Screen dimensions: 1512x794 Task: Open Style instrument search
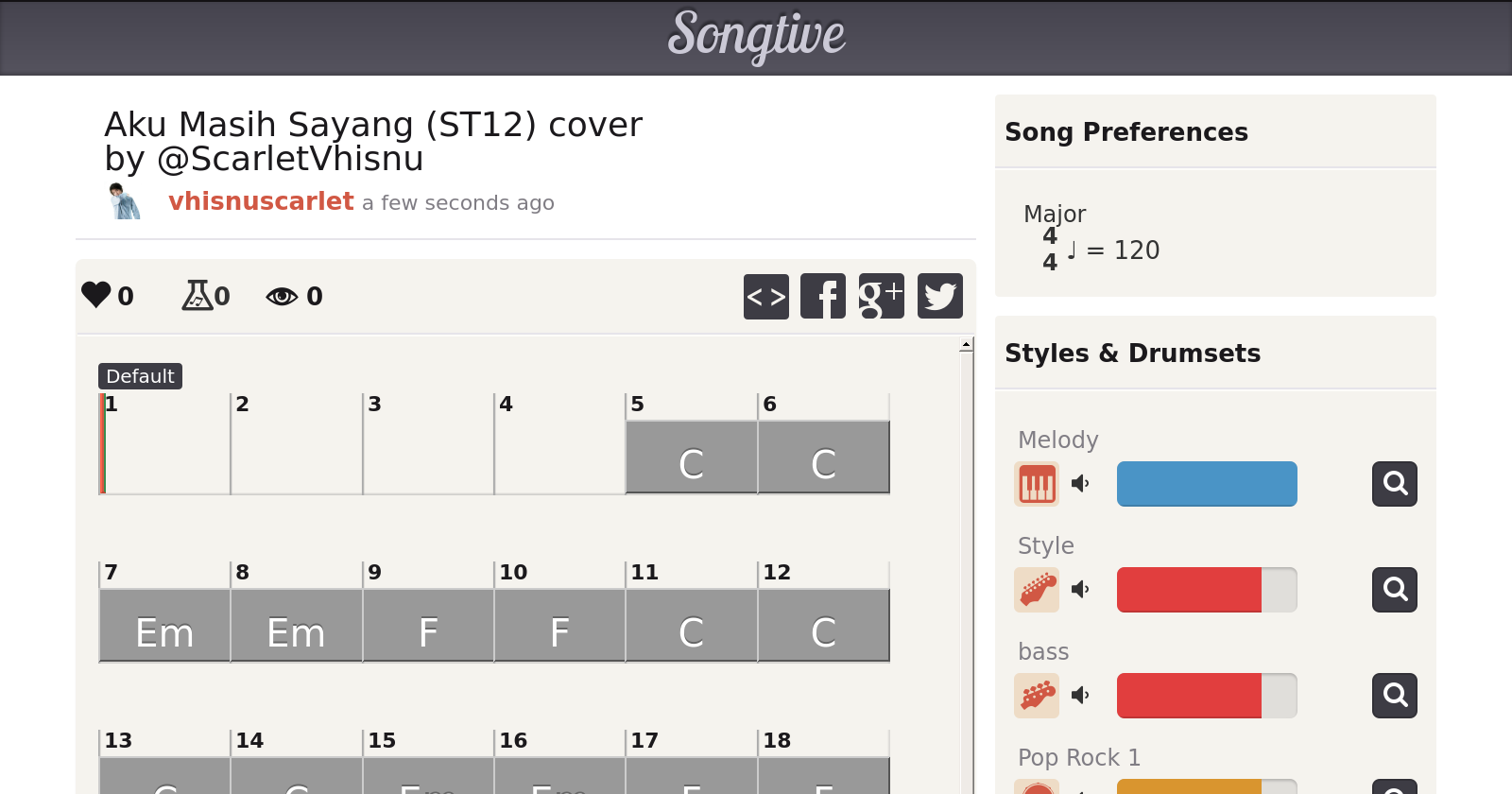1395,590
